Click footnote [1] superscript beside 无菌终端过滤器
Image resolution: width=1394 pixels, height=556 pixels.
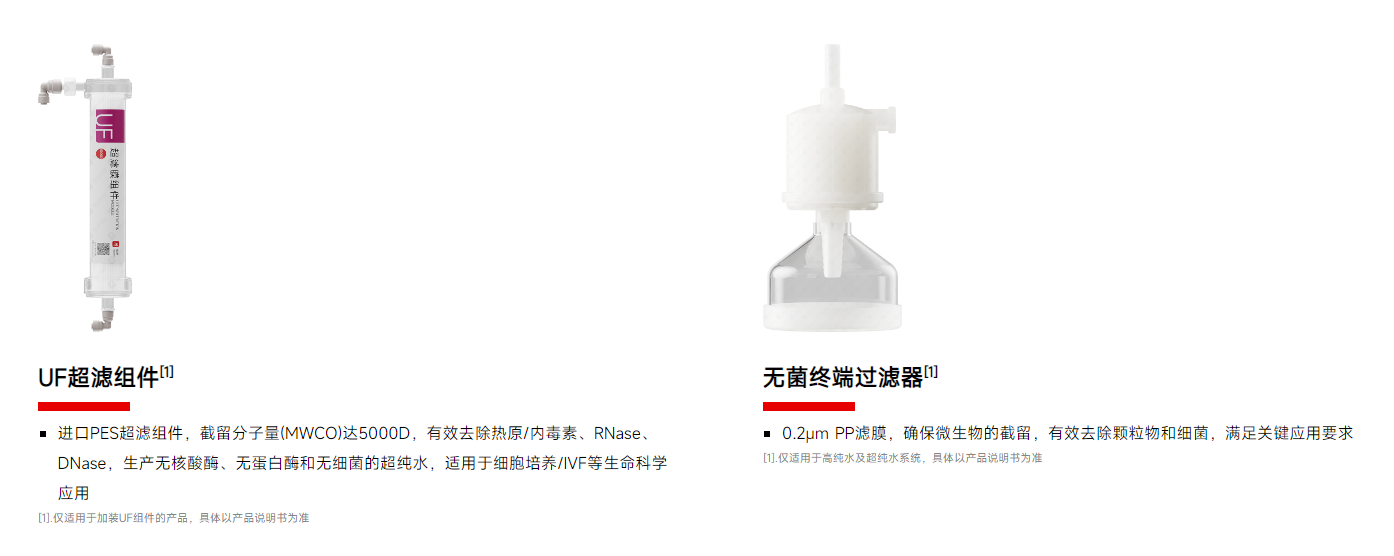[931, 372]
